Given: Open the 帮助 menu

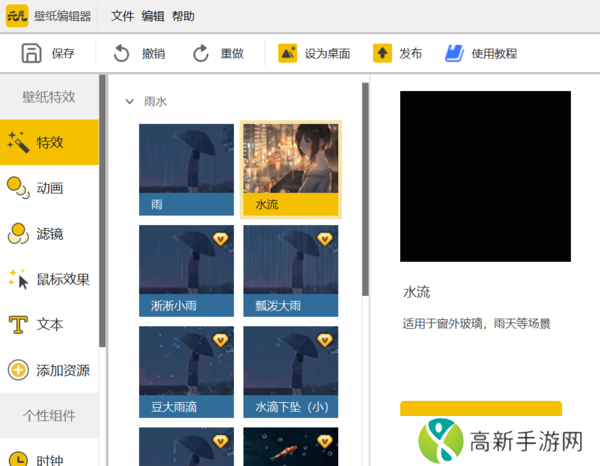Looking at the screenshot, I should pyautogui.click(x=183, y=16).
